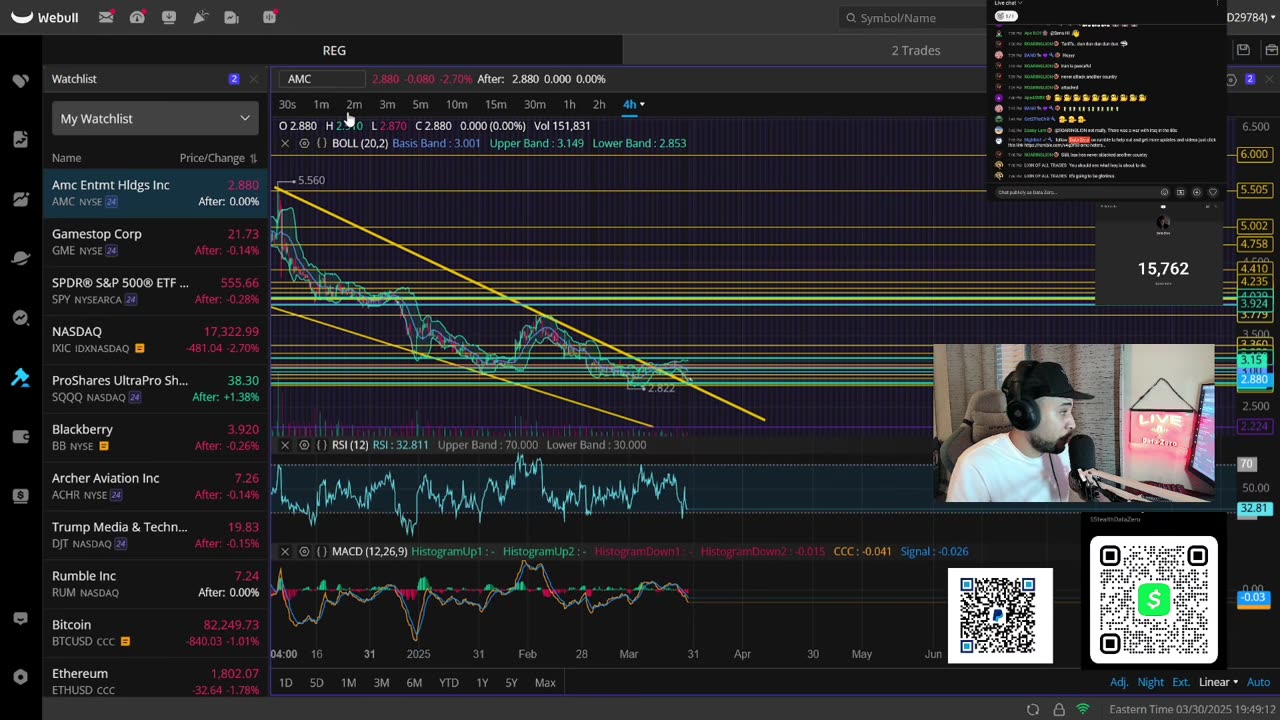This screenshot has width=1280, height=720.
Task: Click the green wifi connection icon
Action: [x=1083, y=709]
